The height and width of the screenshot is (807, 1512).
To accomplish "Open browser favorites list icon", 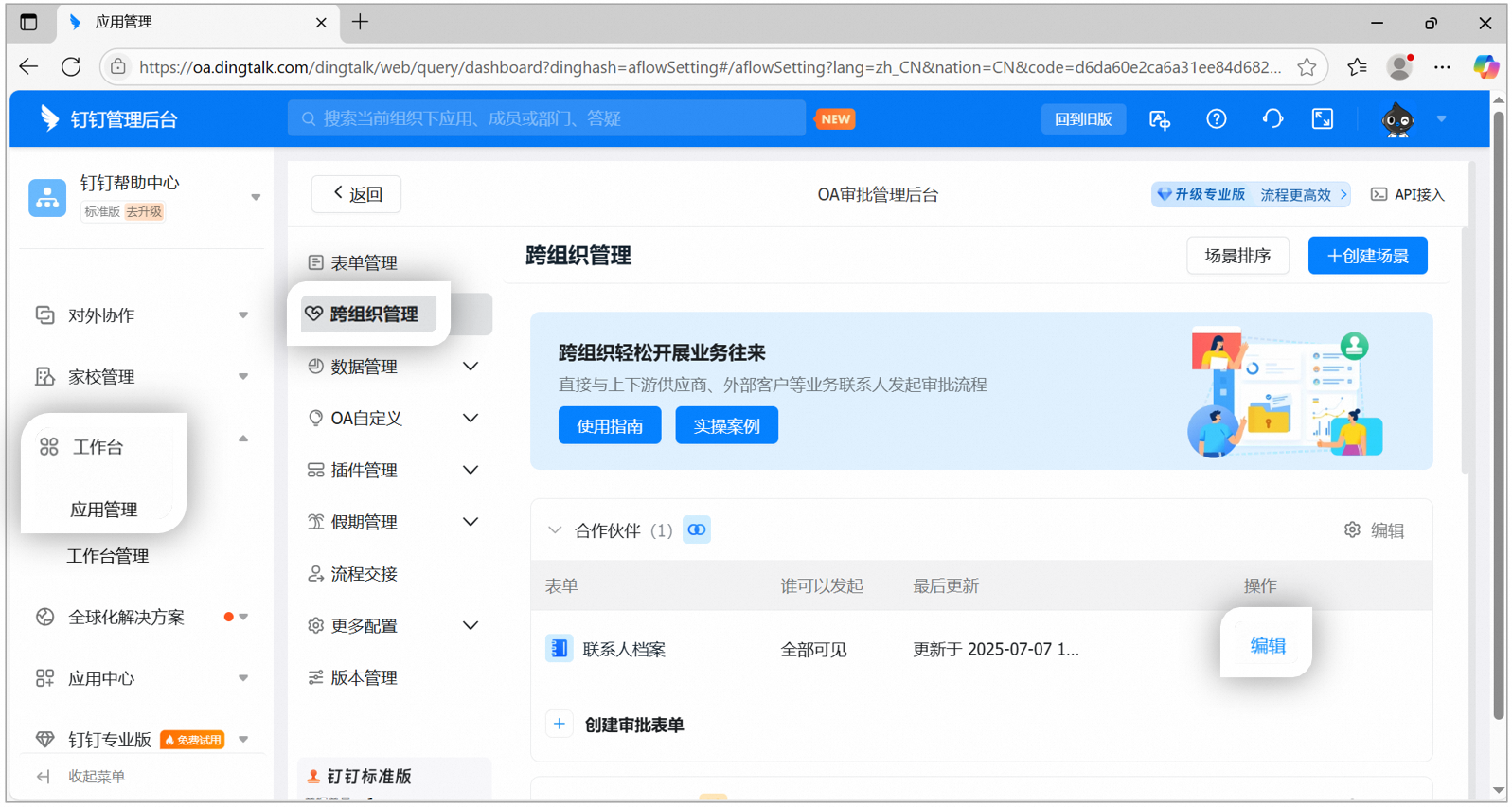I will pyautogui.click(x=1357, y=66).
